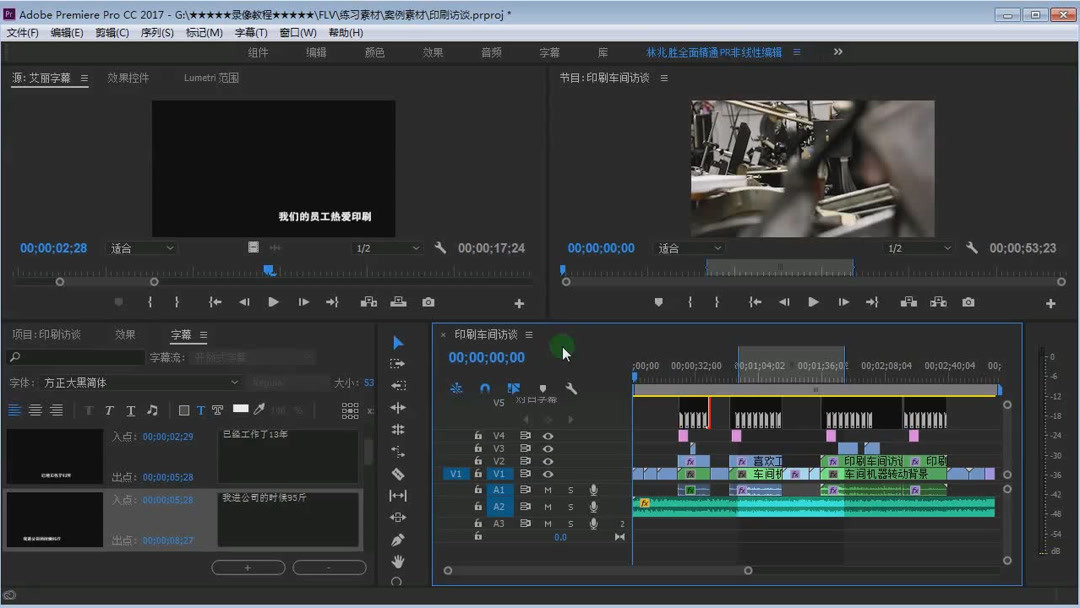Open the Source monitor 1/2 resolution dropdown

(388, 248)
